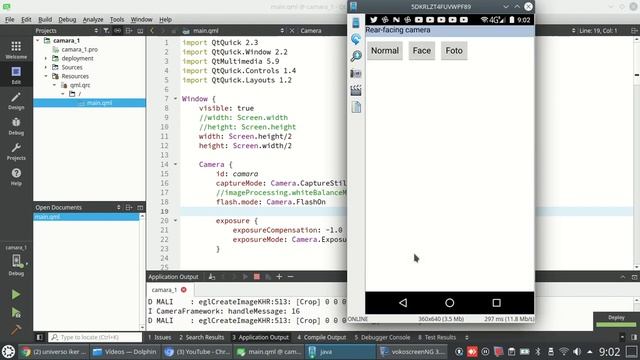The image size is (640, 360).
Task: Open Projects mode with wrench icon
Action: (16, 151)
